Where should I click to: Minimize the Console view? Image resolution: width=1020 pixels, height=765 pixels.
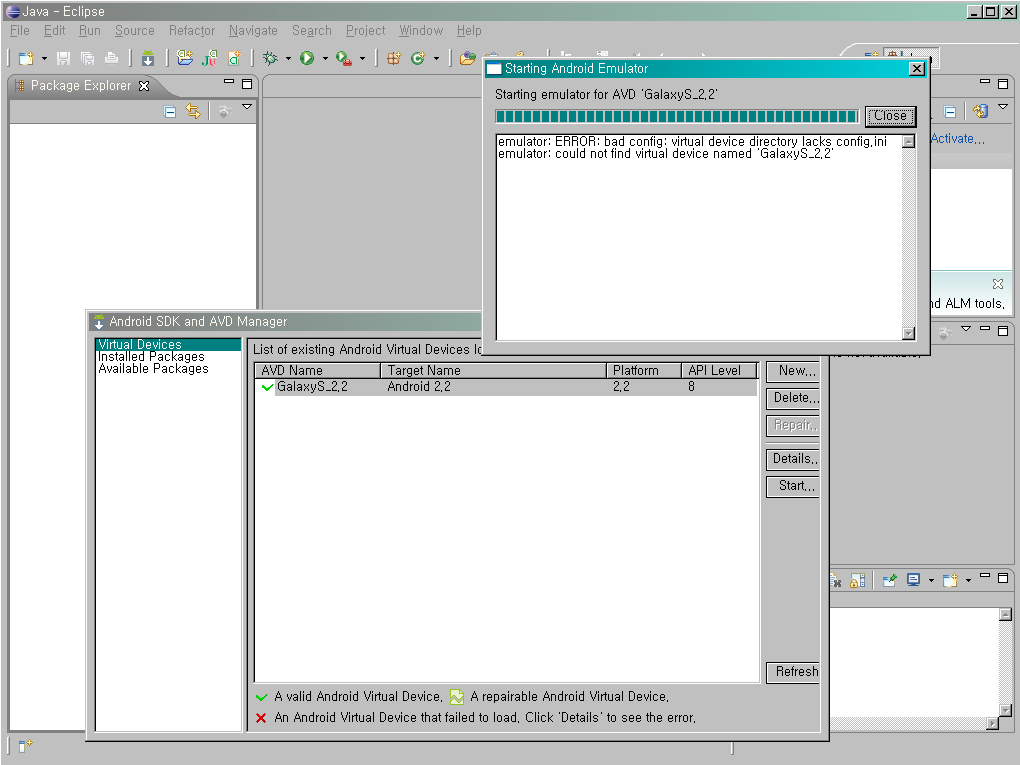click(x=985, y=575)
